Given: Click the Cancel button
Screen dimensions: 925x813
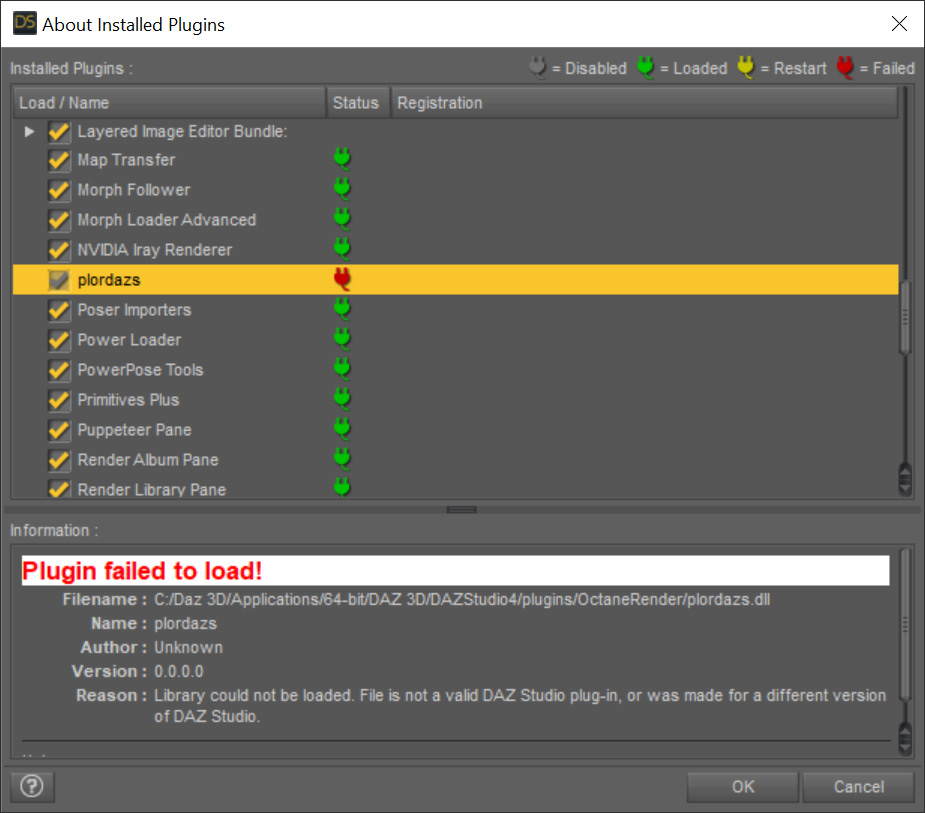Looking at the screenshot, I should coord(859,786).
